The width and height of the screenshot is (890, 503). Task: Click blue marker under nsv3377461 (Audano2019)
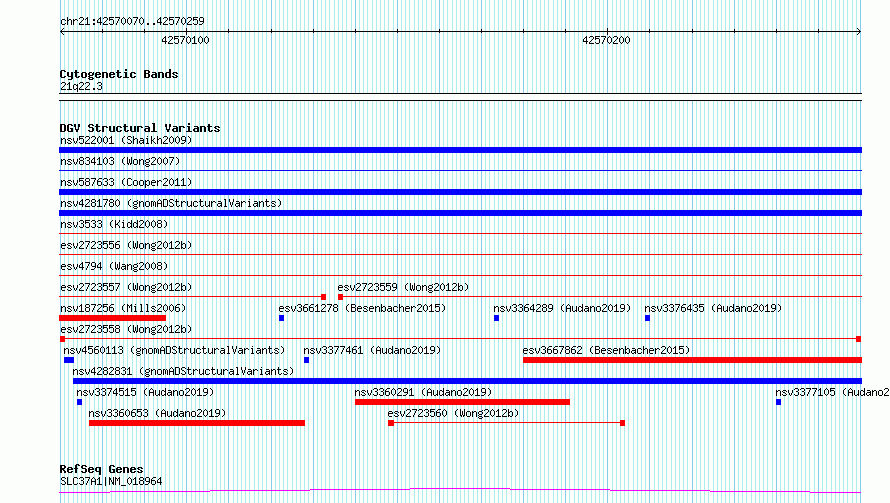tap(307, 360)
